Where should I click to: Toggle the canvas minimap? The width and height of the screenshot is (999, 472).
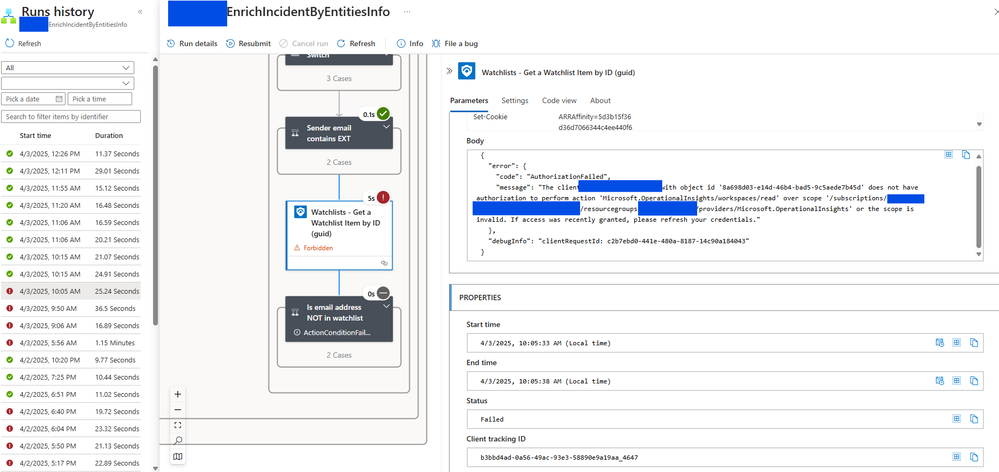[x=178, y=456]
